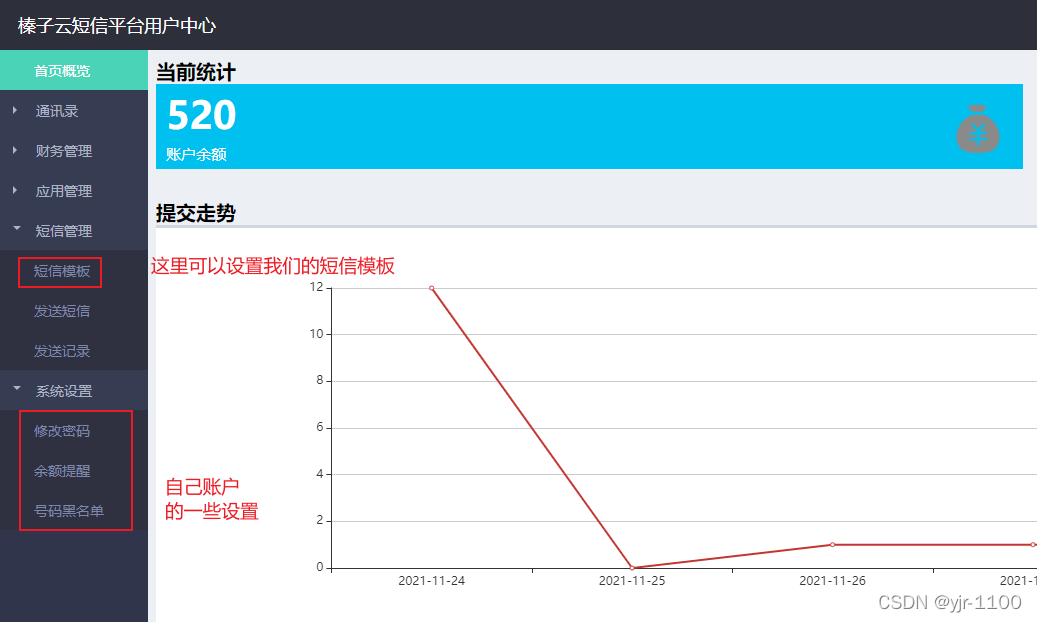
Task: Go to 短信模板 page
Action: click(62, 271)
